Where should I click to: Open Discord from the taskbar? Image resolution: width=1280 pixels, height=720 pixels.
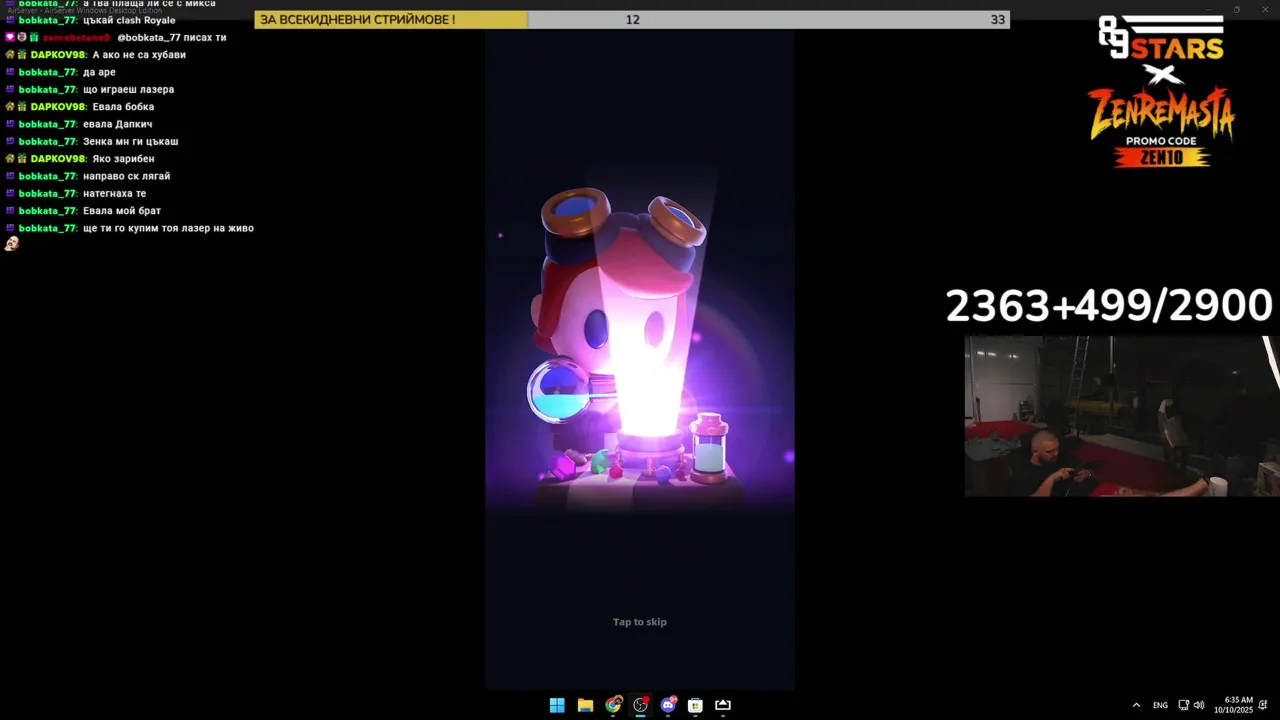668,705
